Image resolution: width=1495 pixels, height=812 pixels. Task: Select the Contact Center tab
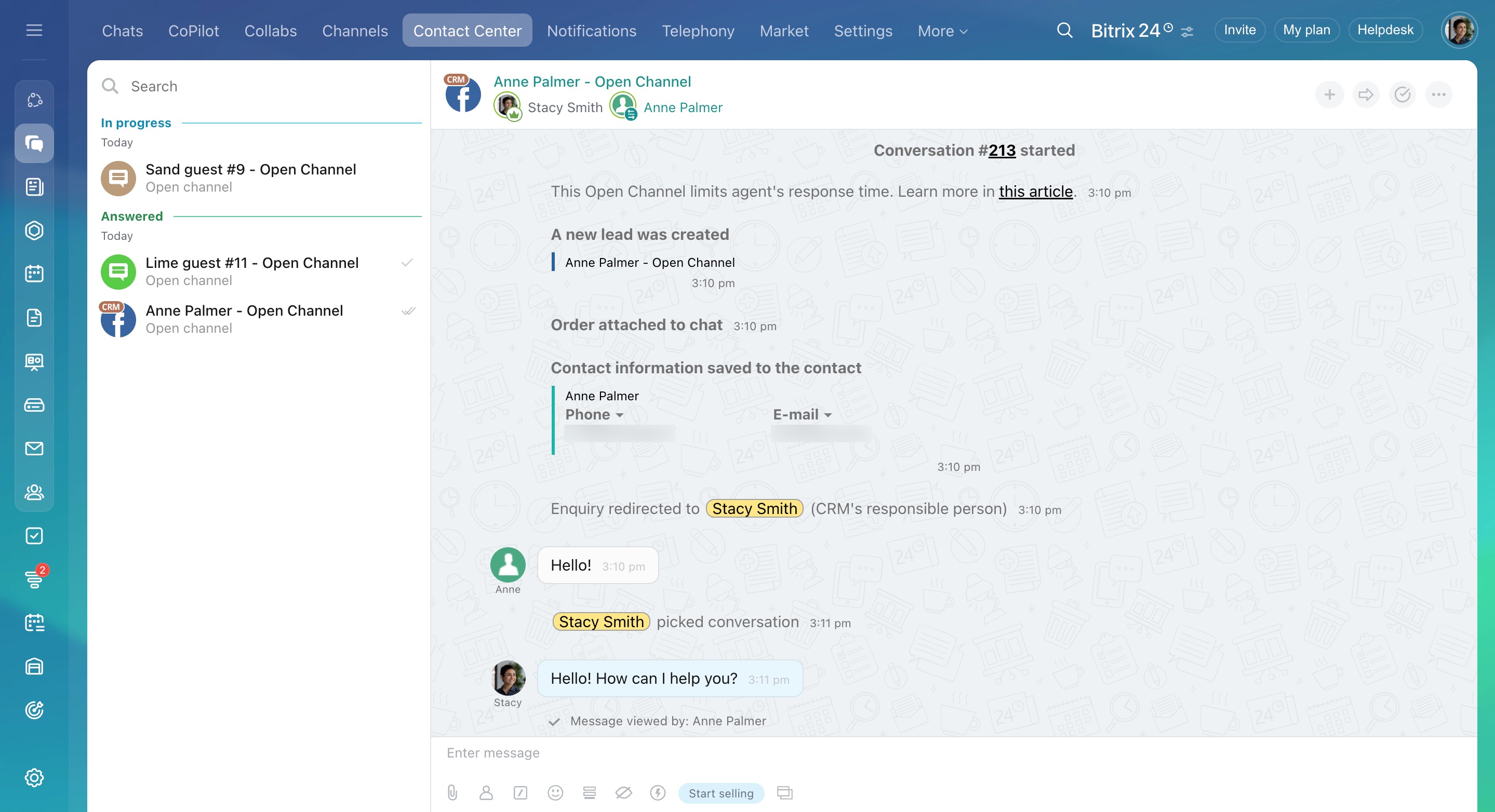pyautogui.click(x=467, y=31)
